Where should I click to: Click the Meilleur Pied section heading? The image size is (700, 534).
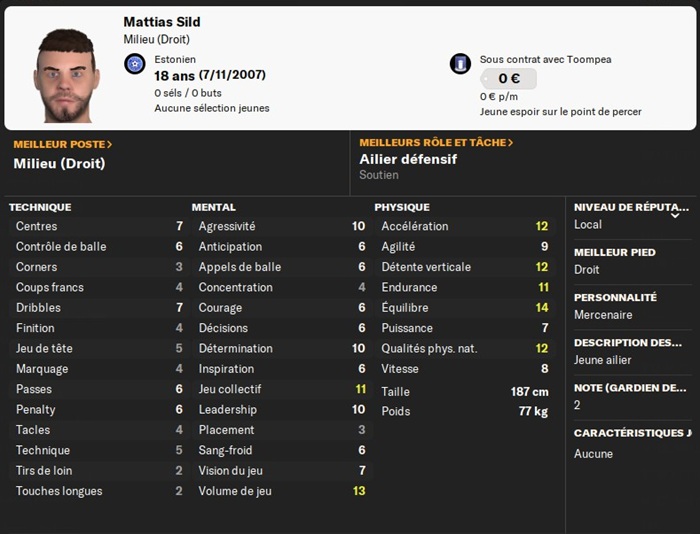coord(615,252)
